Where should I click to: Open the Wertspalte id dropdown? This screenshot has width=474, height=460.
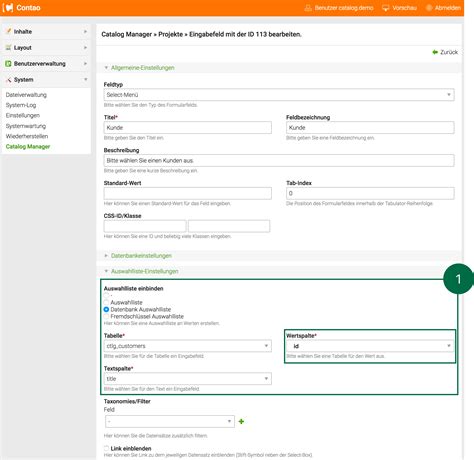(370, 346)
